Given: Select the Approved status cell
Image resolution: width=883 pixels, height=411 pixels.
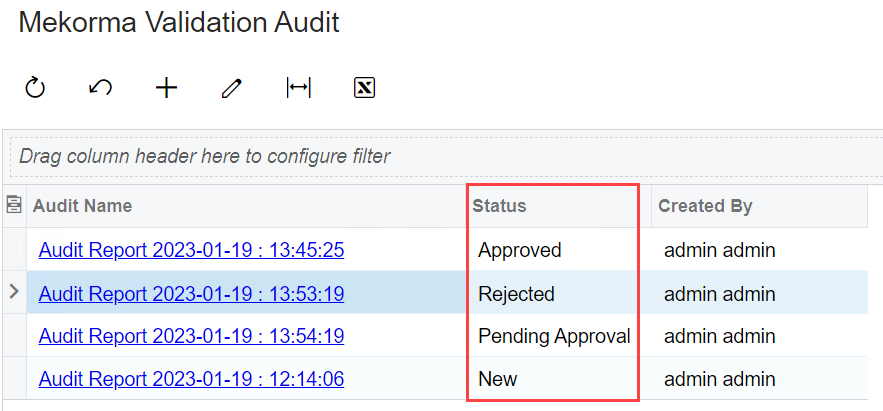Looking at the screenshot, I should point(520,250).
